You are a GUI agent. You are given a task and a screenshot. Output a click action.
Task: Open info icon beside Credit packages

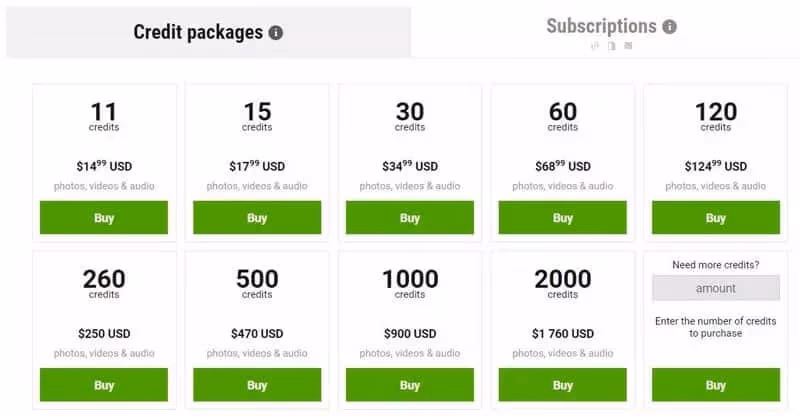pos(276,33)
